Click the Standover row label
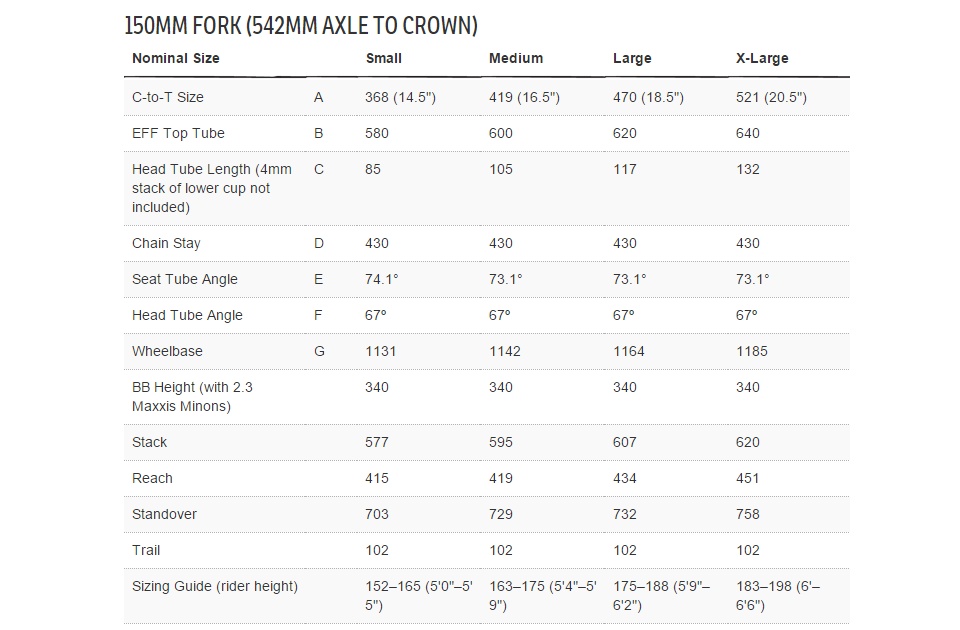This screenshot has height=630, width=960. point(164,514)
